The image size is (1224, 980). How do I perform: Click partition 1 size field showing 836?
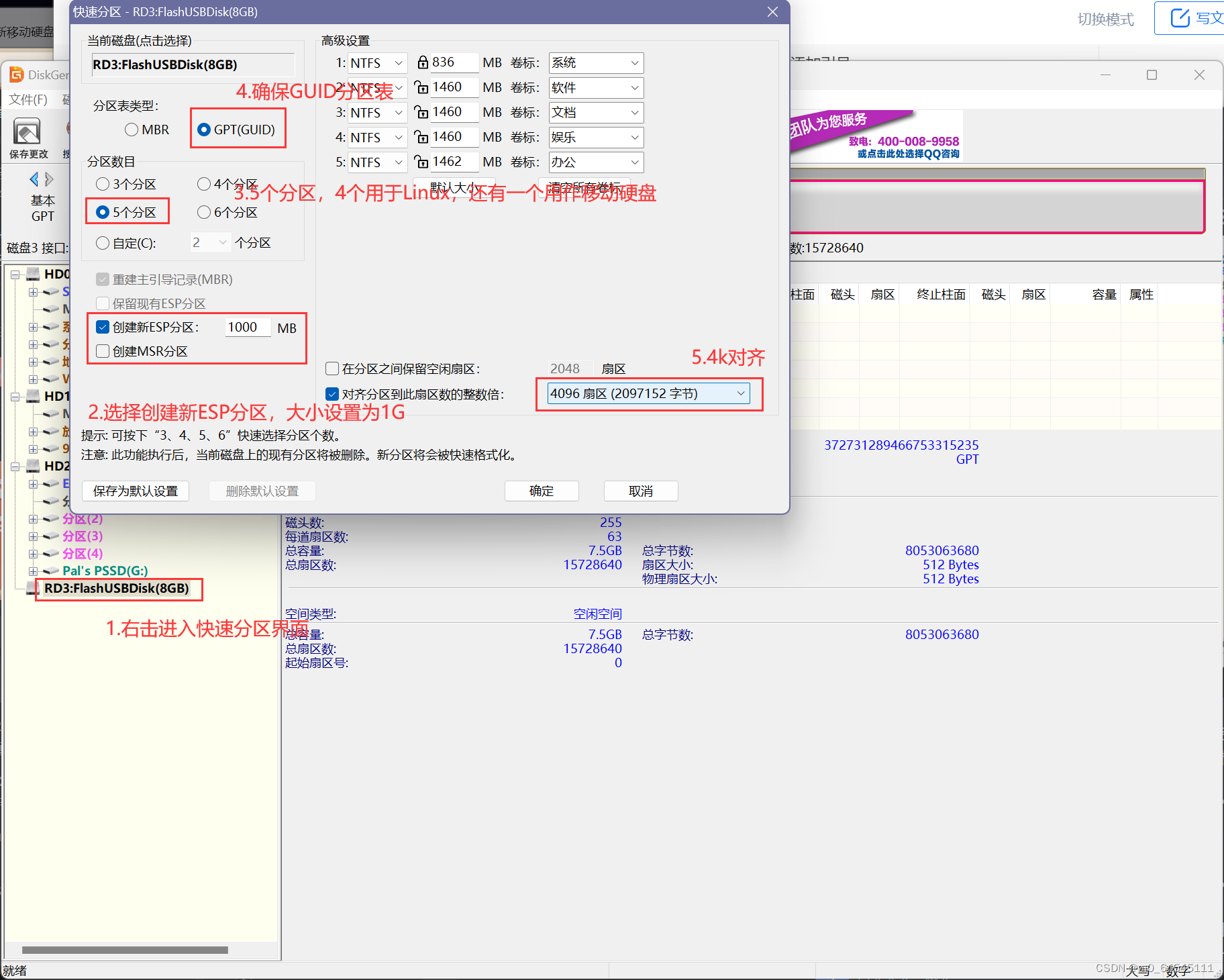pos(454,62)
